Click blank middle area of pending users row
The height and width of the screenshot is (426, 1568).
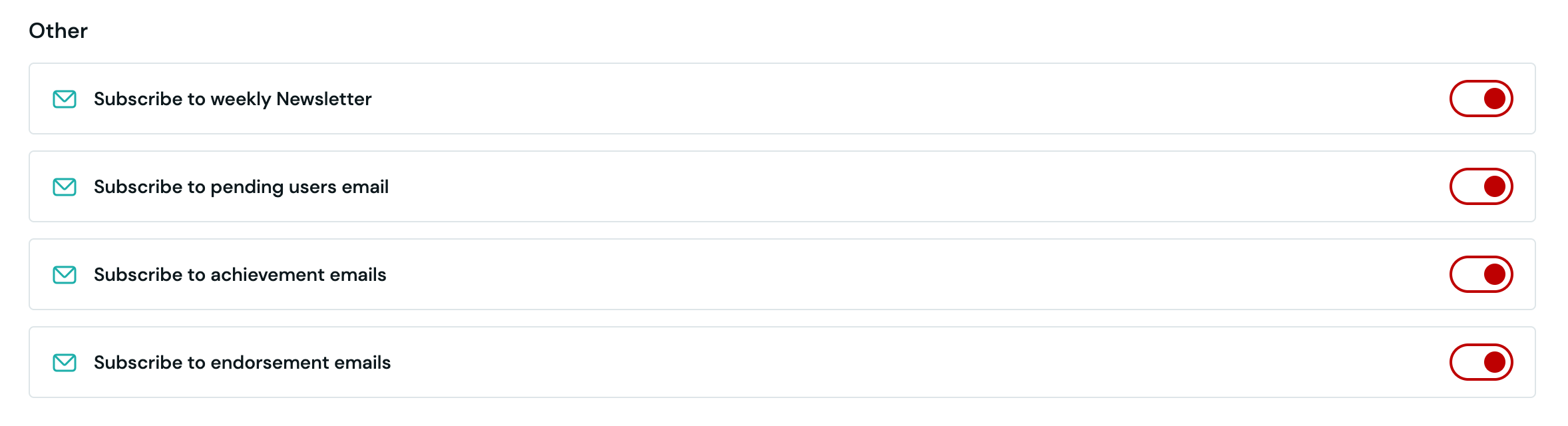click(865, 187)
